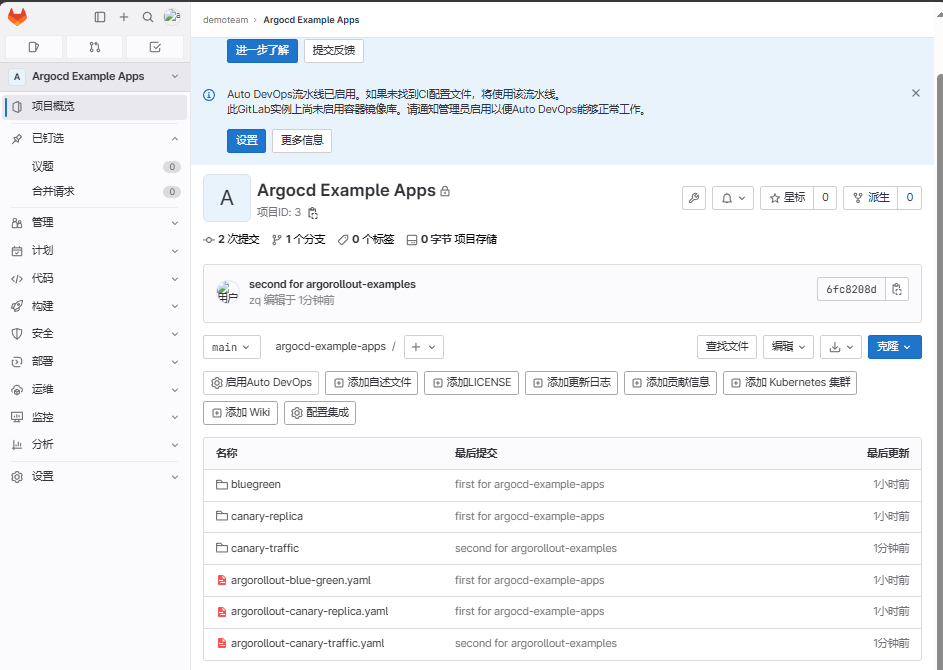Open the 克隆 clone dropdown
The image size is (943, 670).
[894, 347]
